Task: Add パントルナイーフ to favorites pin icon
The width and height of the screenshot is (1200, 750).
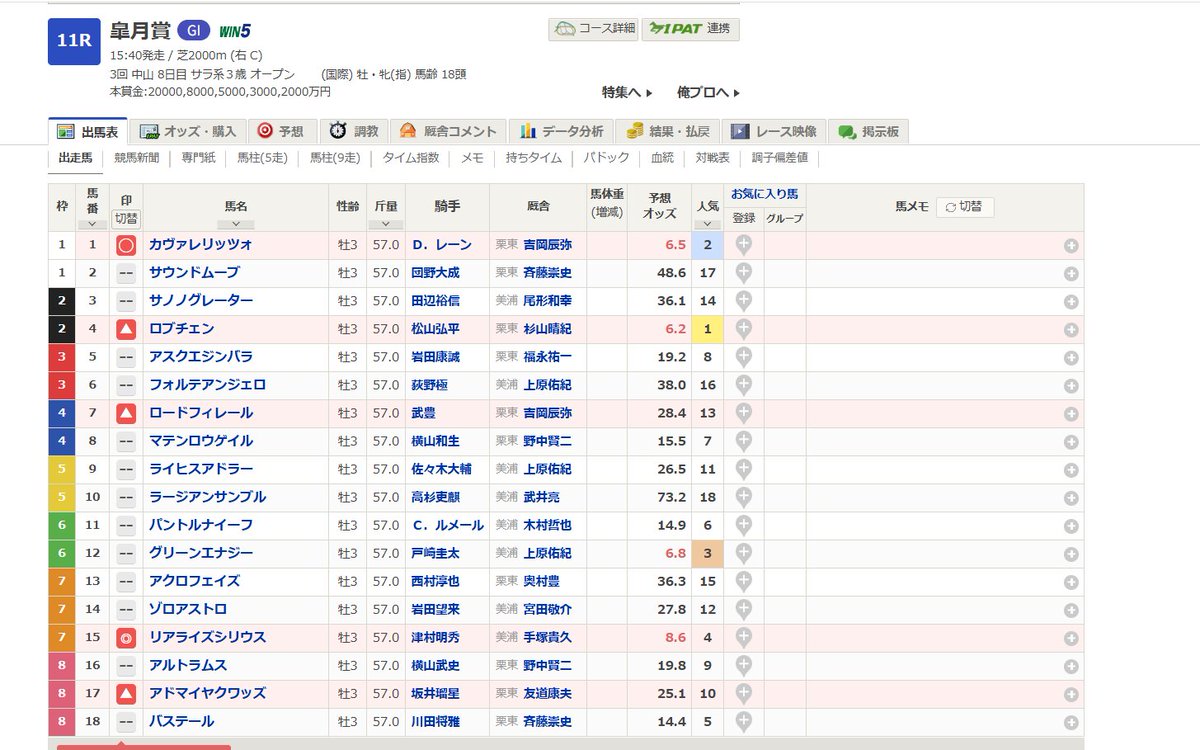Action: click(x=743, y=525)
